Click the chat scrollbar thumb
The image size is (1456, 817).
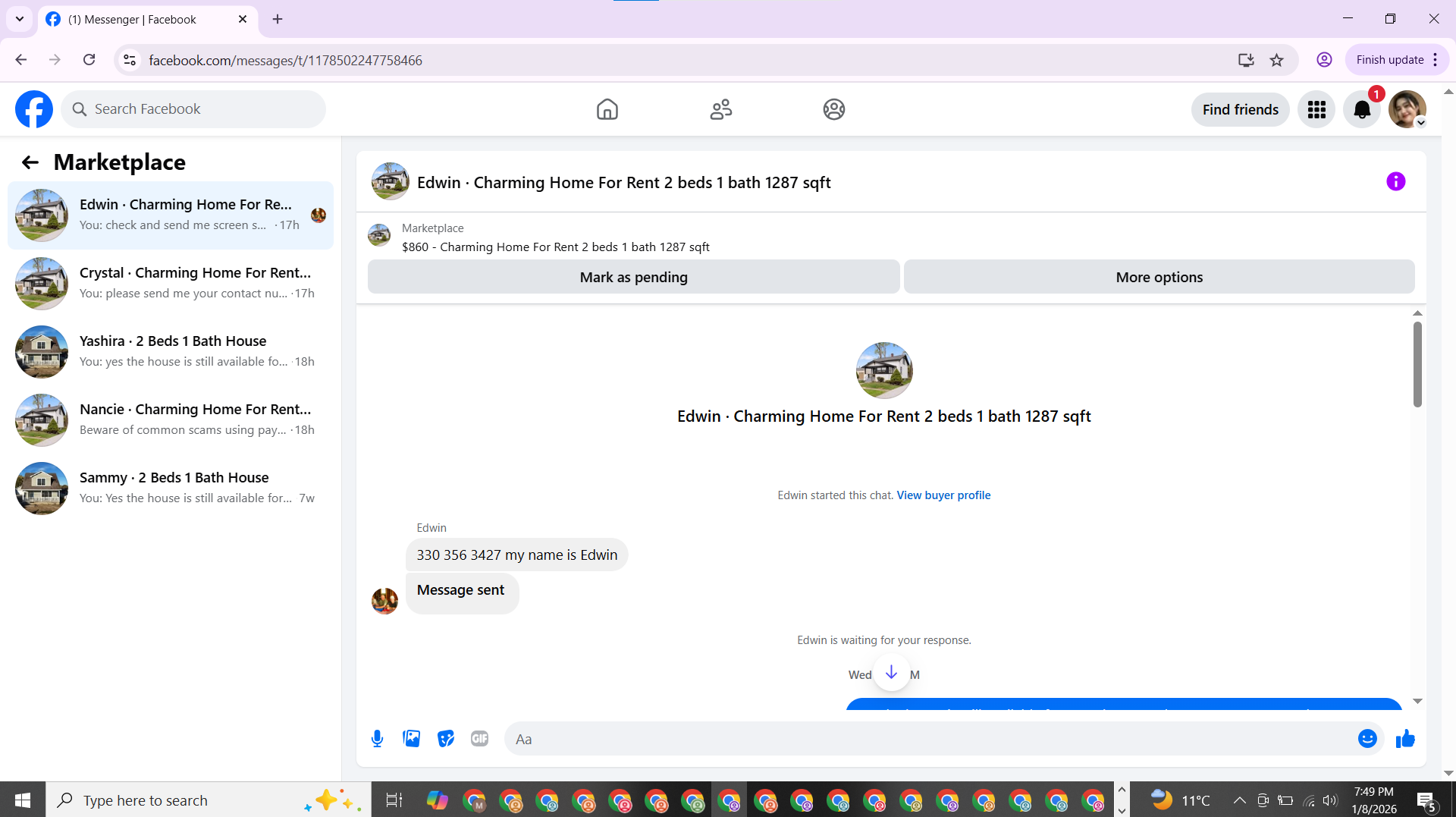[1417, 364]
